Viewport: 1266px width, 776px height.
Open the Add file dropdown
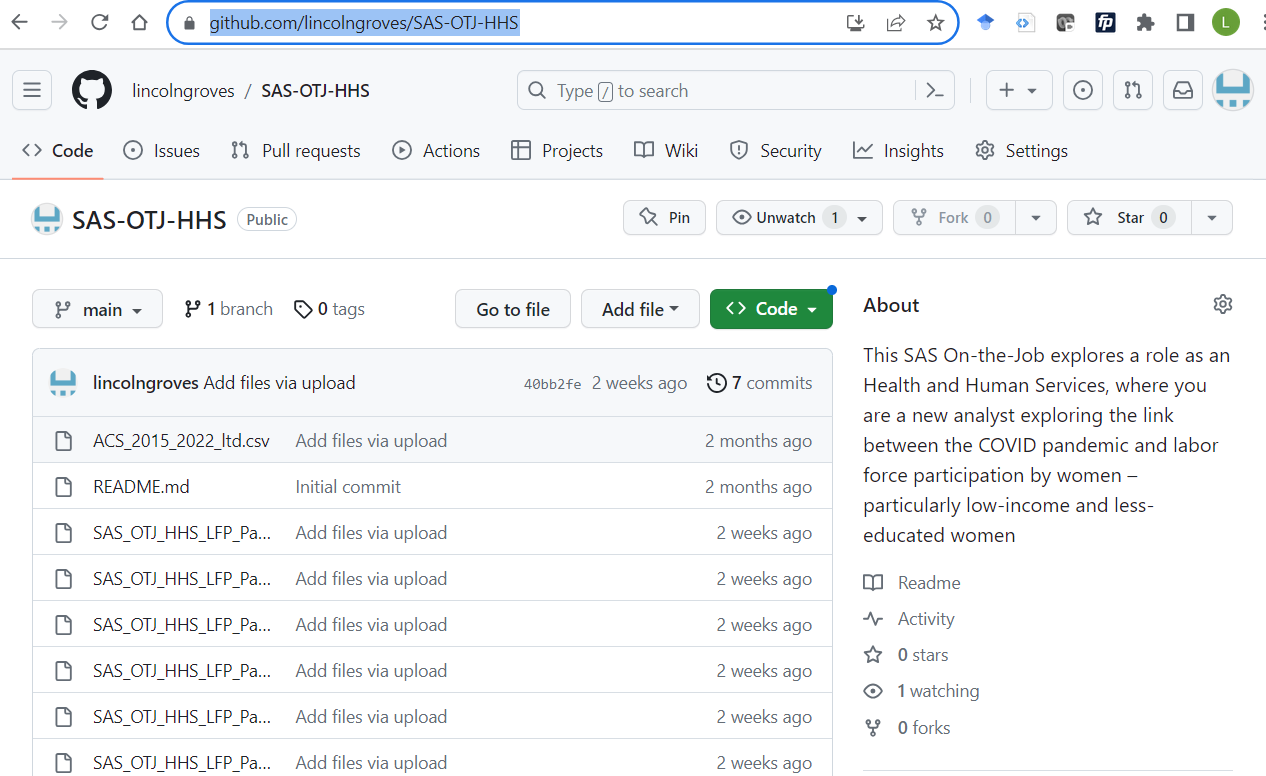click(640, 309)
